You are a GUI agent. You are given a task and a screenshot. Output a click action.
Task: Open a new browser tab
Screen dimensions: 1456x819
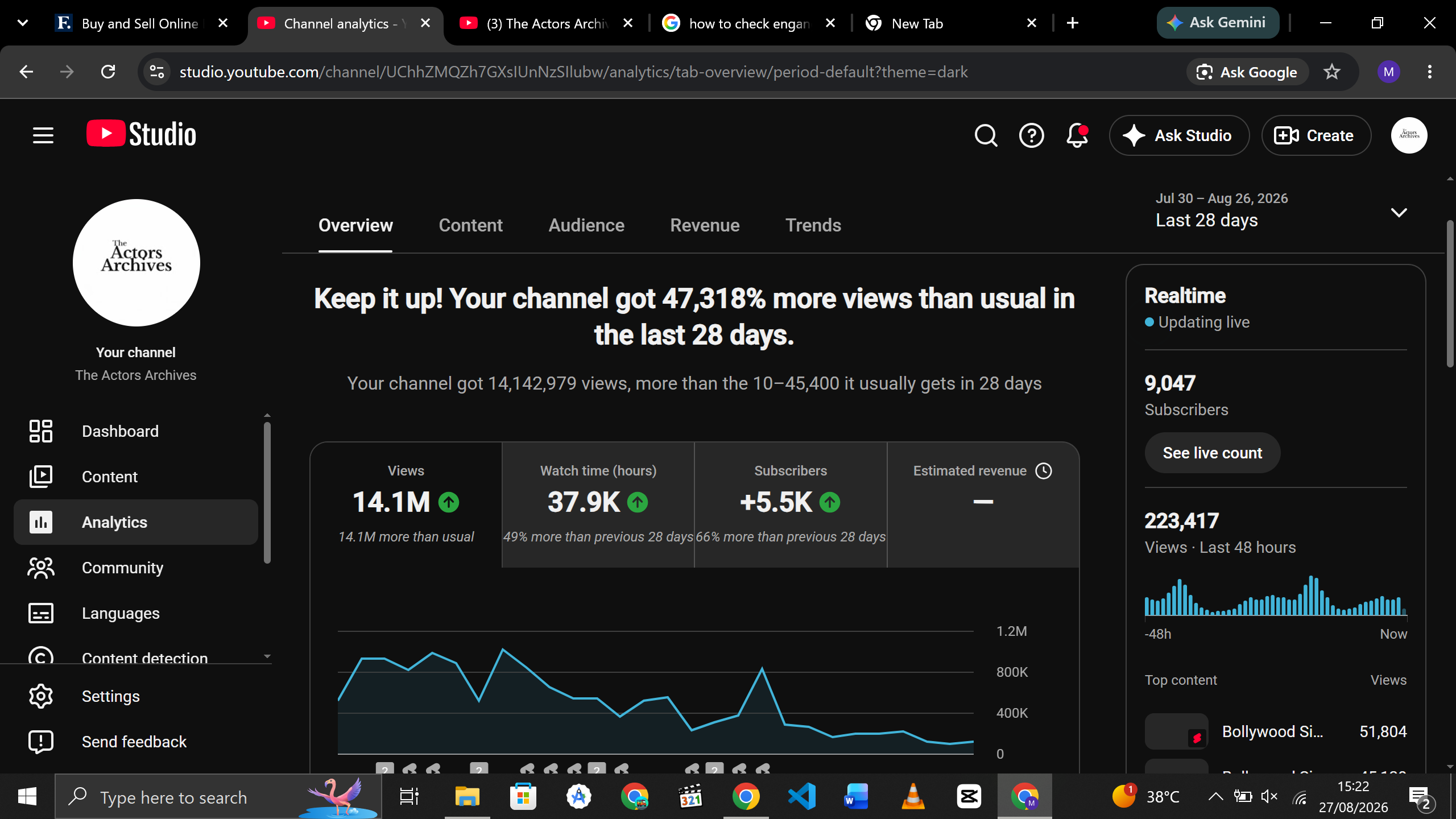pos(1073,23)
